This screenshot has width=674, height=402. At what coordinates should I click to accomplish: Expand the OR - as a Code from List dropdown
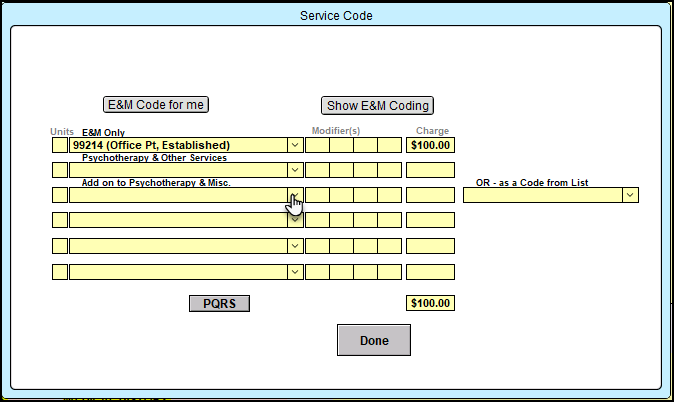(630, 195)
